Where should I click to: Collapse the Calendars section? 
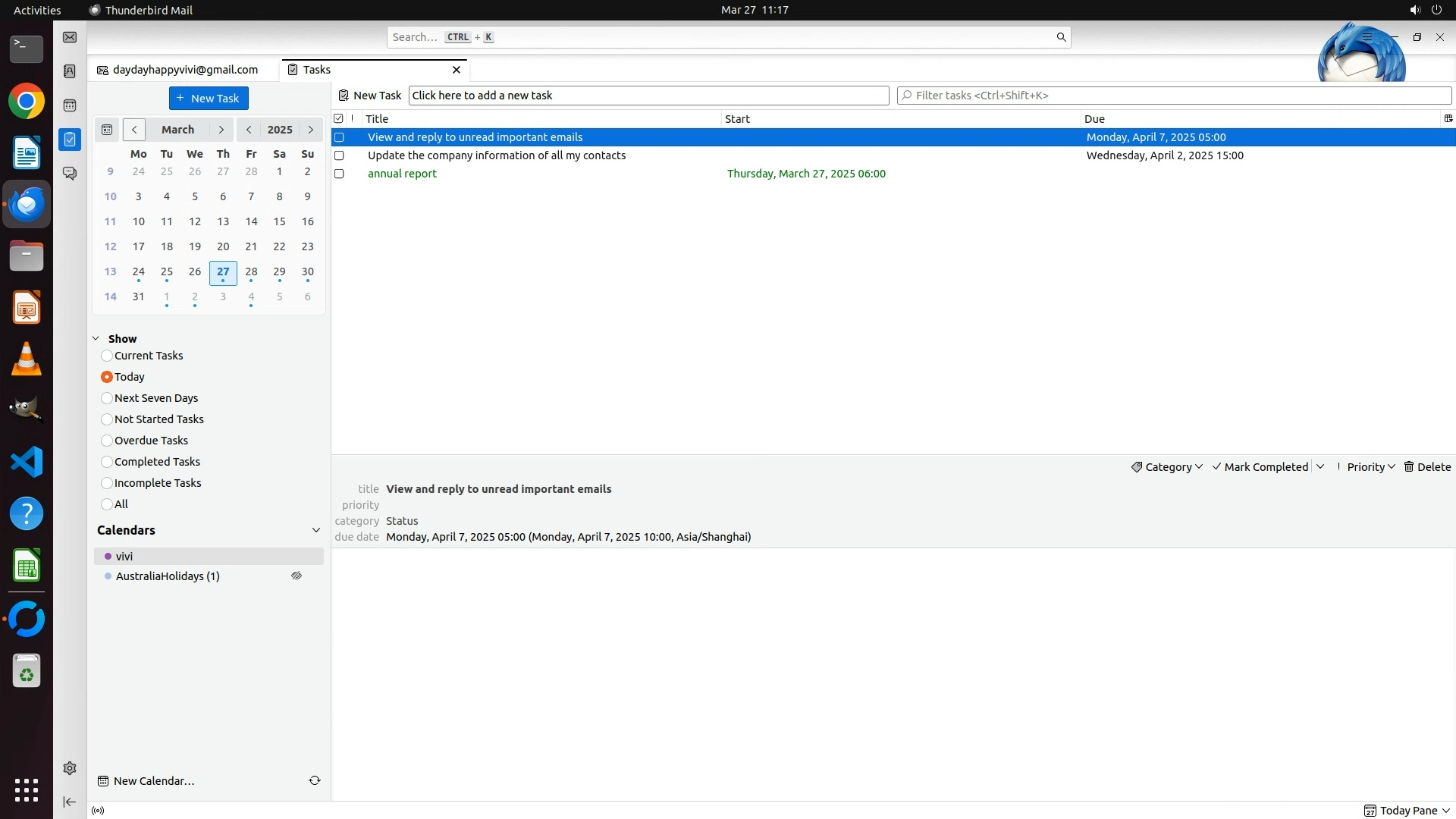[x=316, y=530]
